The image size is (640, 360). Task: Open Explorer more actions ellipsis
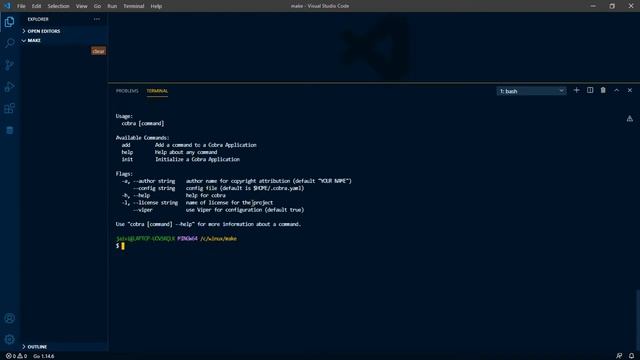(x=97, y=19)
